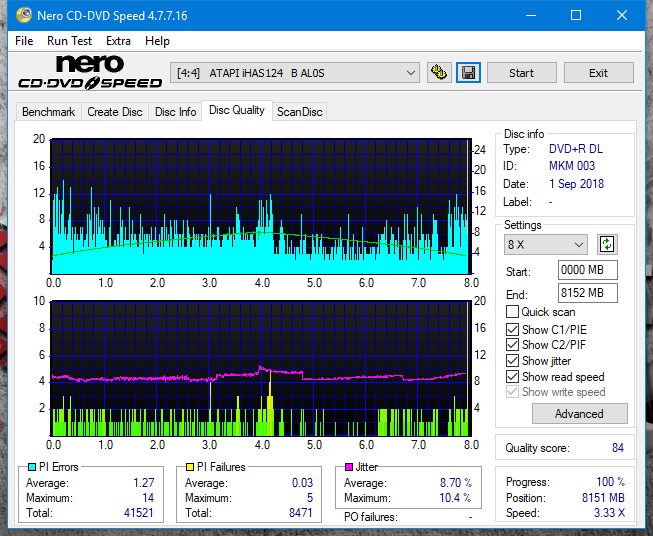
Task: Click the save floppy disk icon
Action: coord(469,73)
